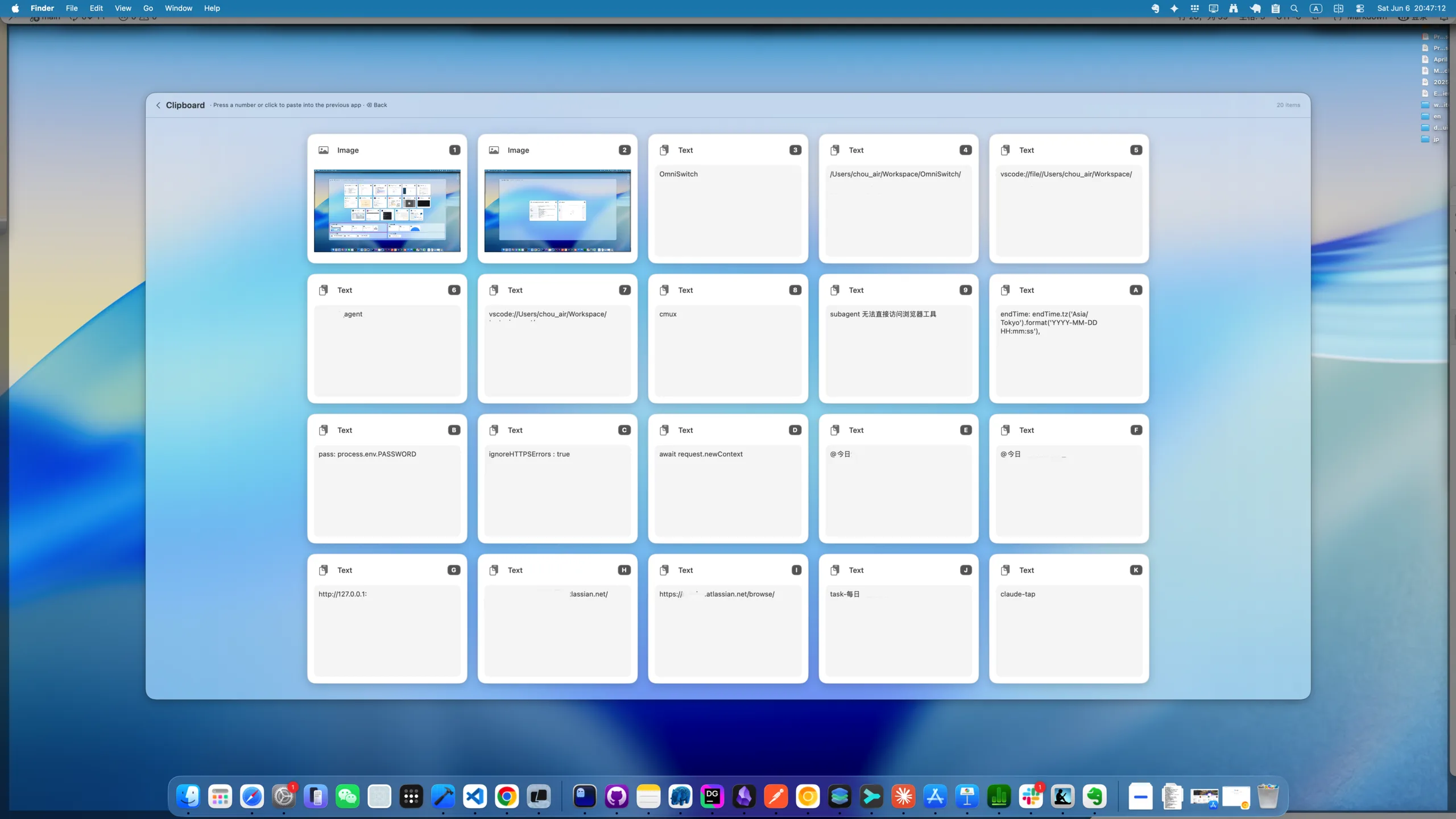This screenshot has width=1456, height=819.
Task: Click the number badge 5 on vscode card
Action: click(1136, 150)
